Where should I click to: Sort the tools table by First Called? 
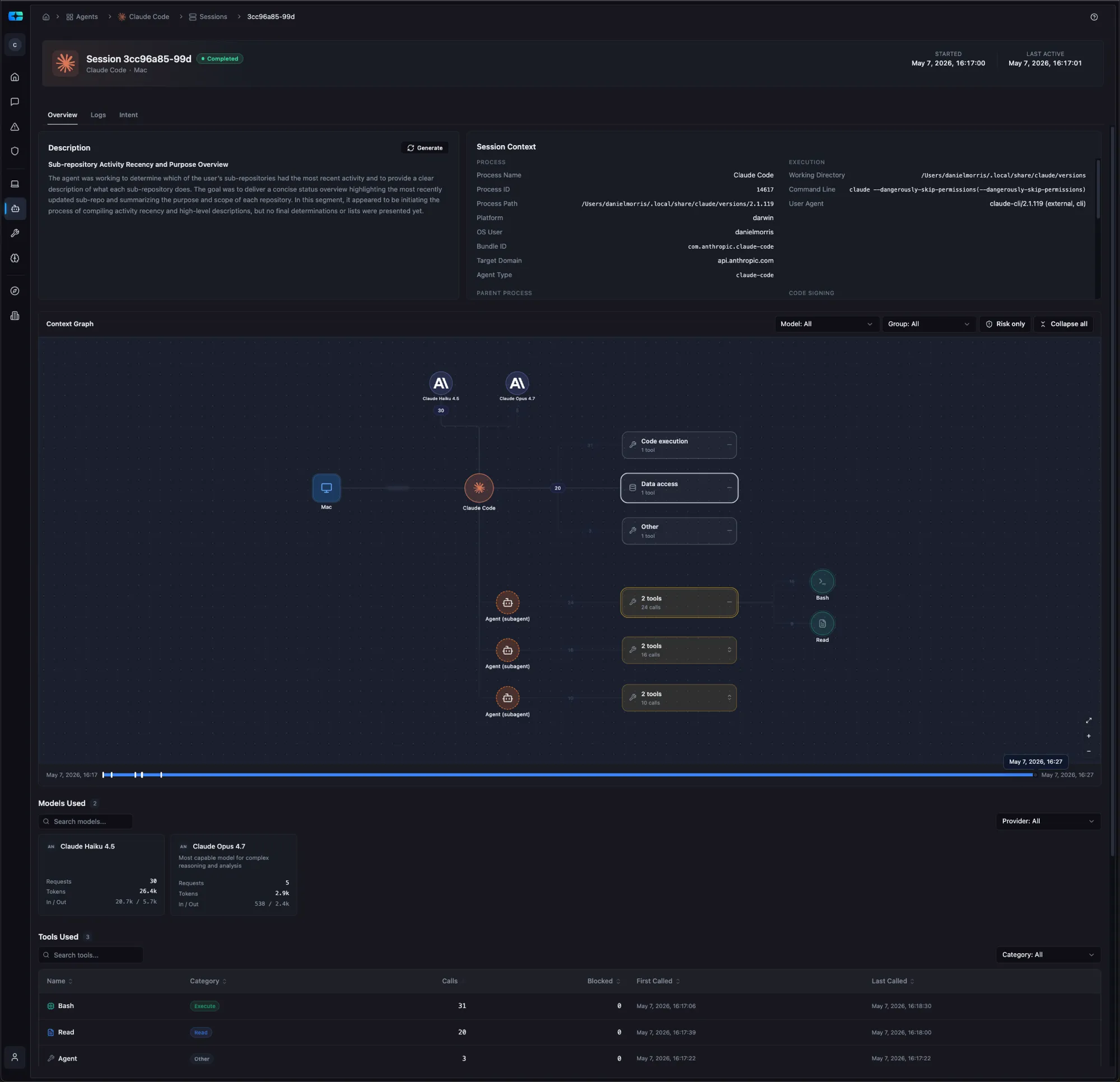[x=659, y=981]
